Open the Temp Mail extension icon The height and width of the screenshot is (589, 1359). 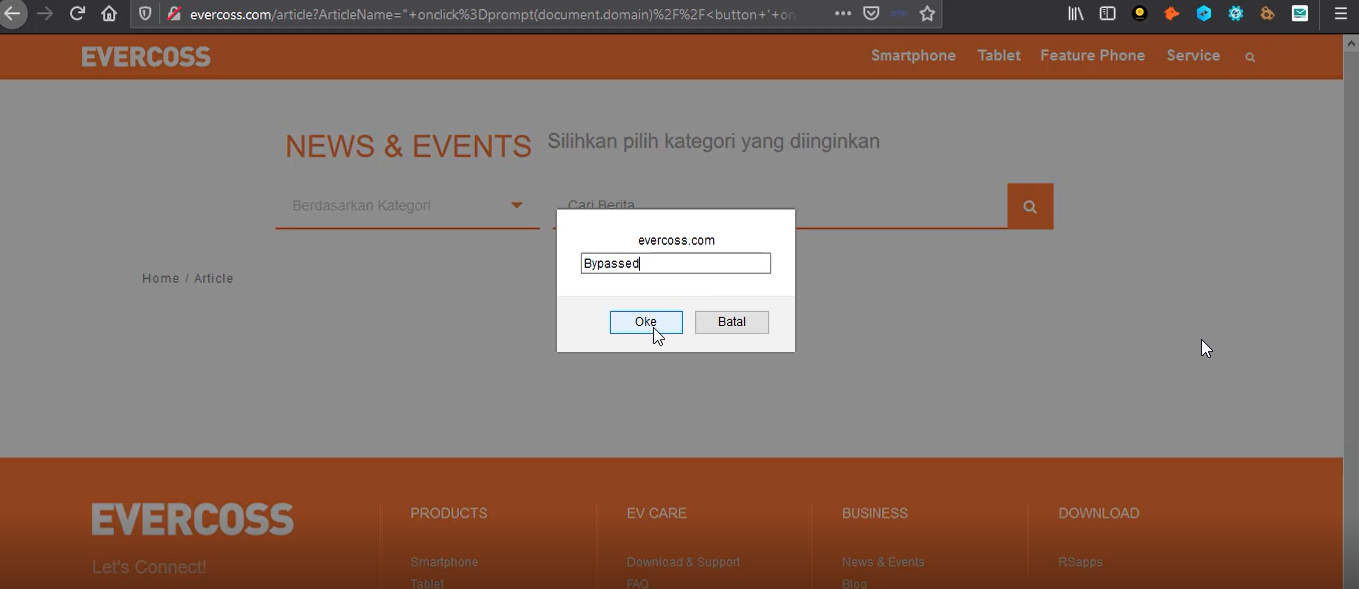1299,13
